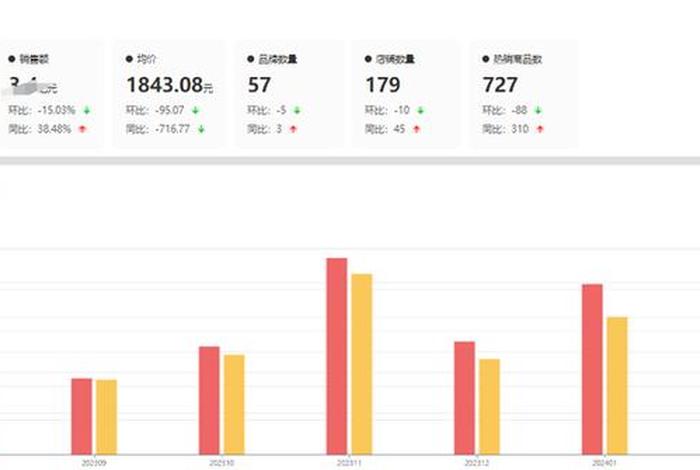Click the red bar for 202312
Viewport: 700px width, 470px height.
coord(465,398)
